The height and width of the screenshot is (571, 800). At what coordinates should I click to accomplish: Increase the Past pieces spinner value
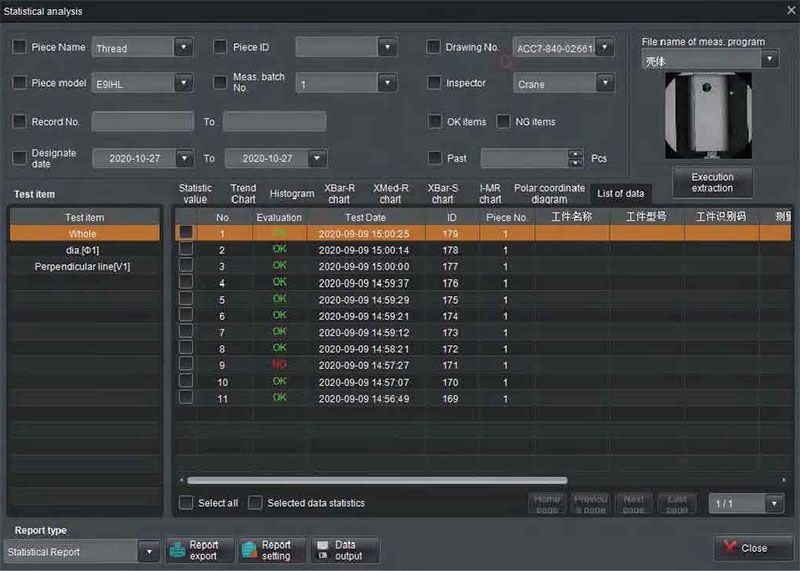coord(575,154)
